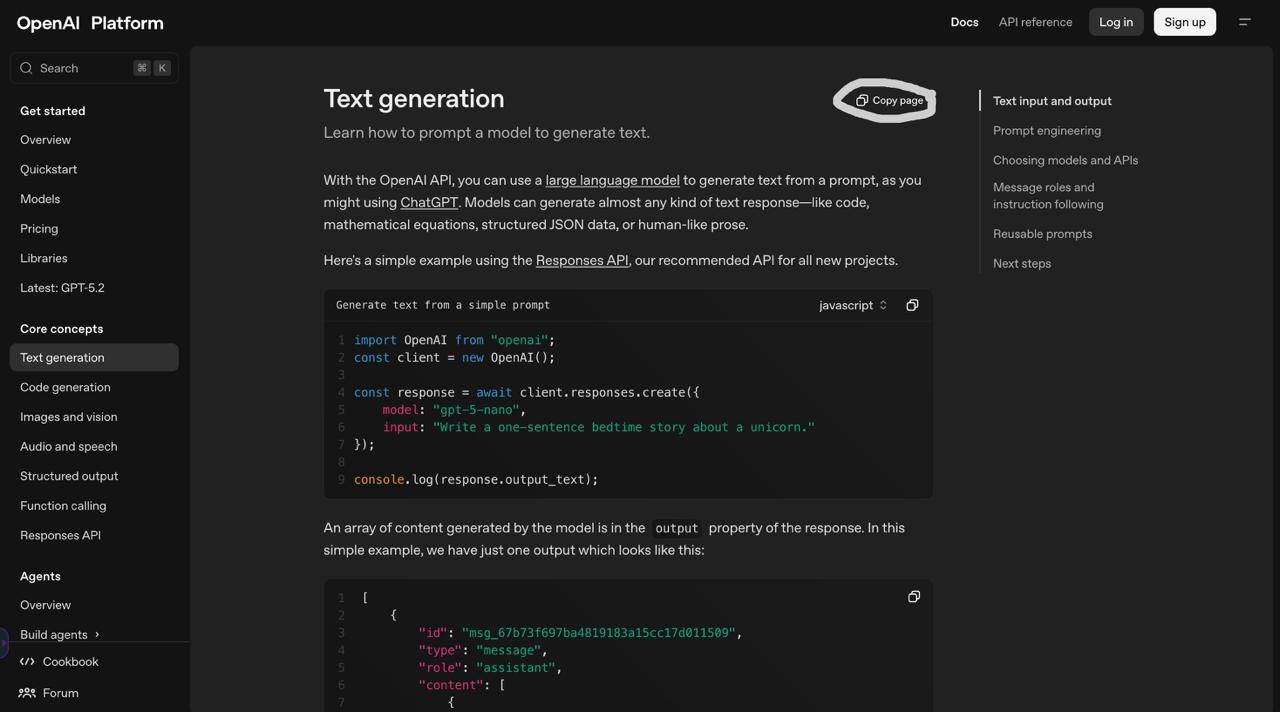The width and height of the screenshot is (1280, 712).
Task: Open the hamburger menu icon at top right
Action: point(1245,22)
